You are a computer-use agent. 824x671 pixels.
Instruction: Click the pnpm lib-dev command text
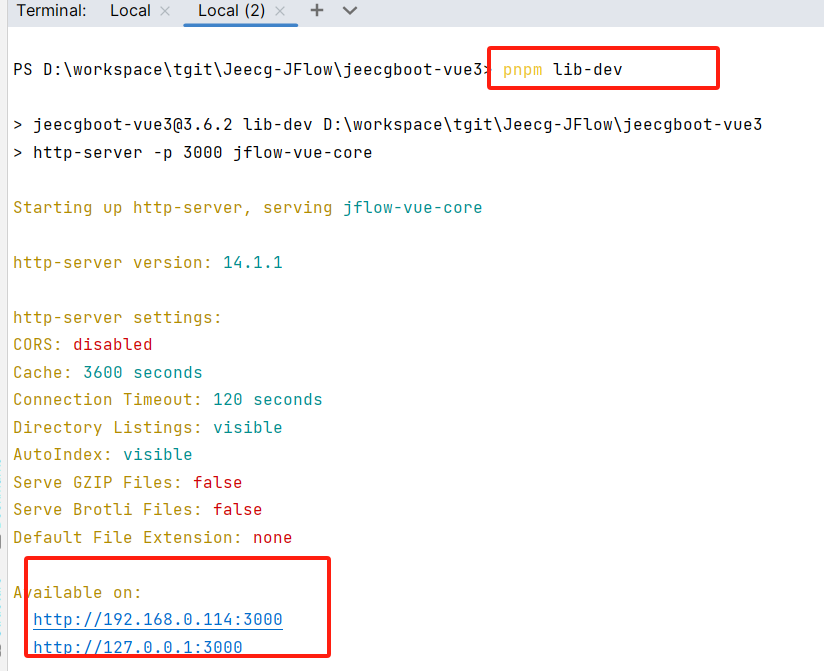563,70
